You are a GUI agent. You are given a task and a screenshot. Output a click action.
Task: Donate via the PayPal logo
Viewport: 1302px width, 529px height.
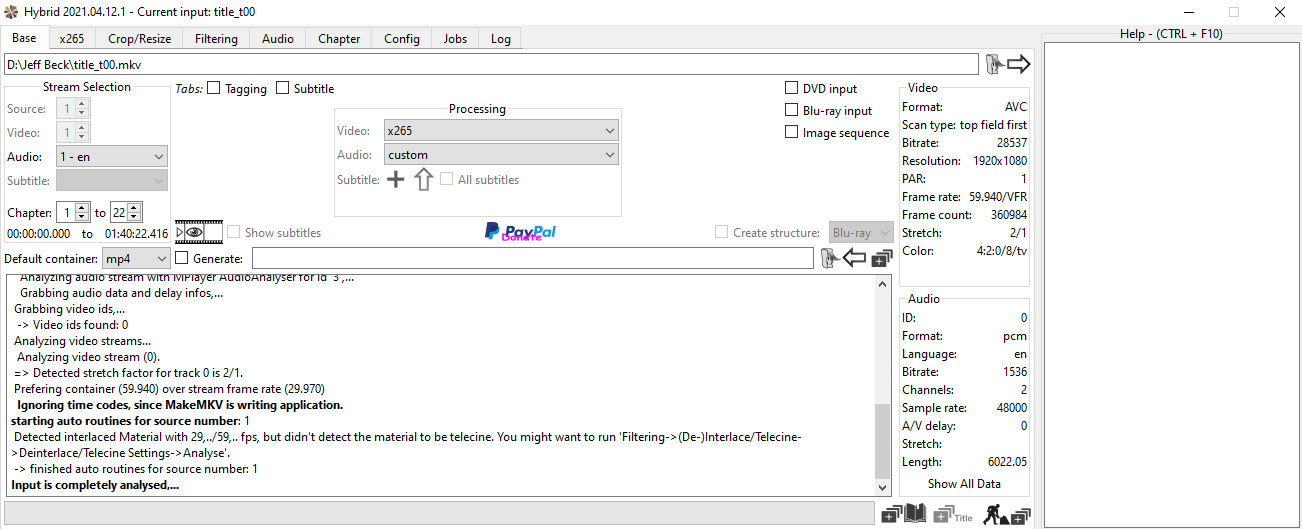[x=520, y=232]
